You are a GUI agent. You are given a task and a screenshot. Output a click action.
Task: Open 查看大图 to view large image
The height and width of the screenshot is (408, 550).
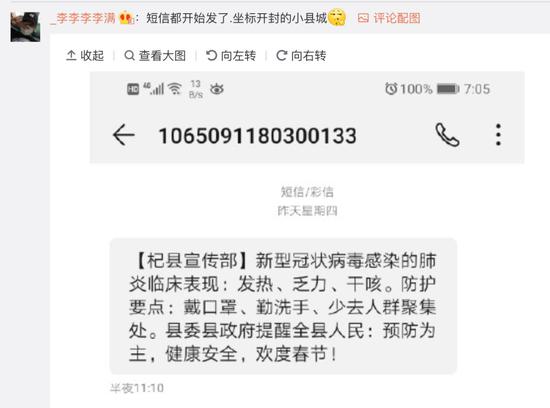(x=155, y=55)
